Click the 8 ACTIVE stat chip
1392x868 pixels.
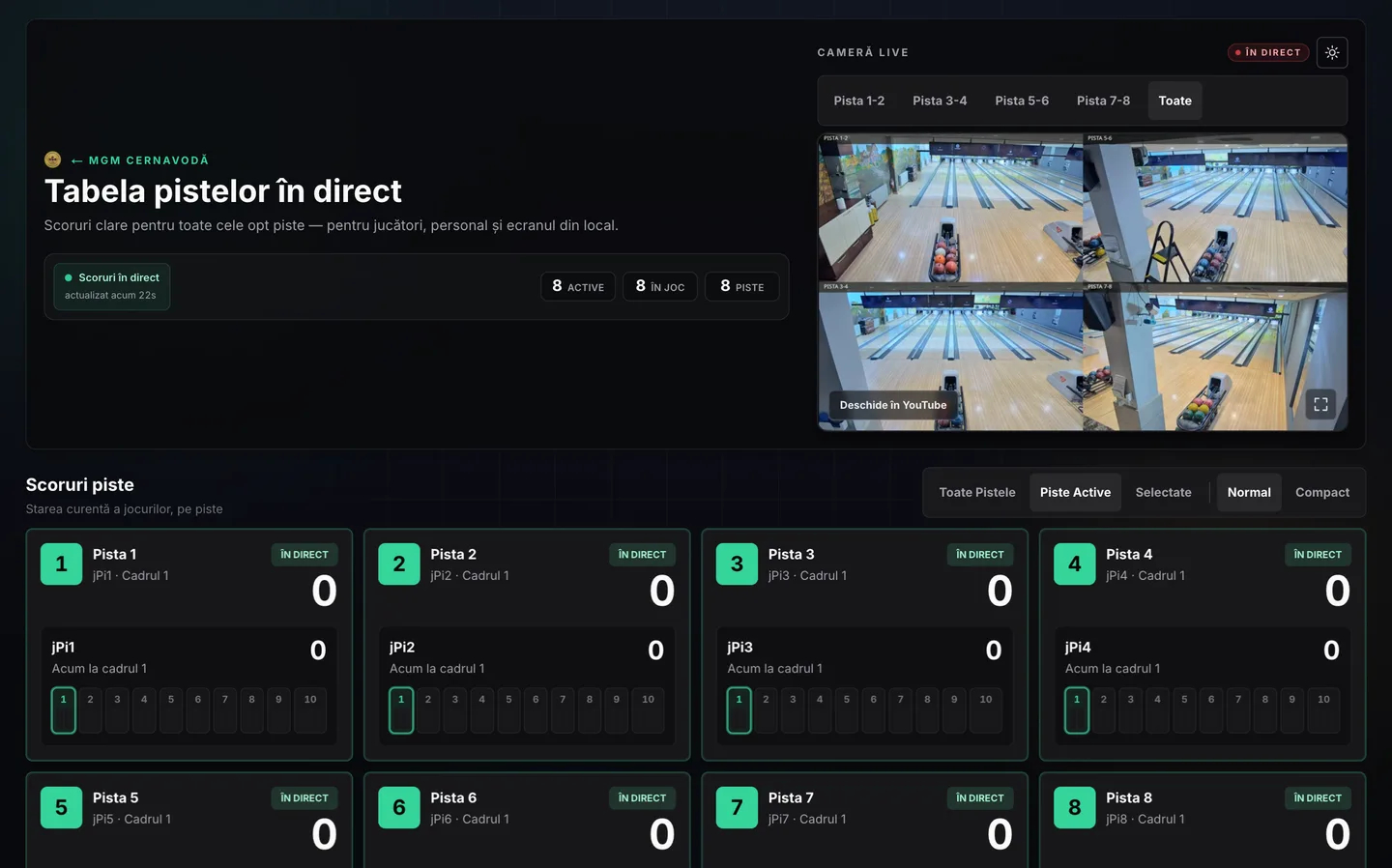(578, 286)
